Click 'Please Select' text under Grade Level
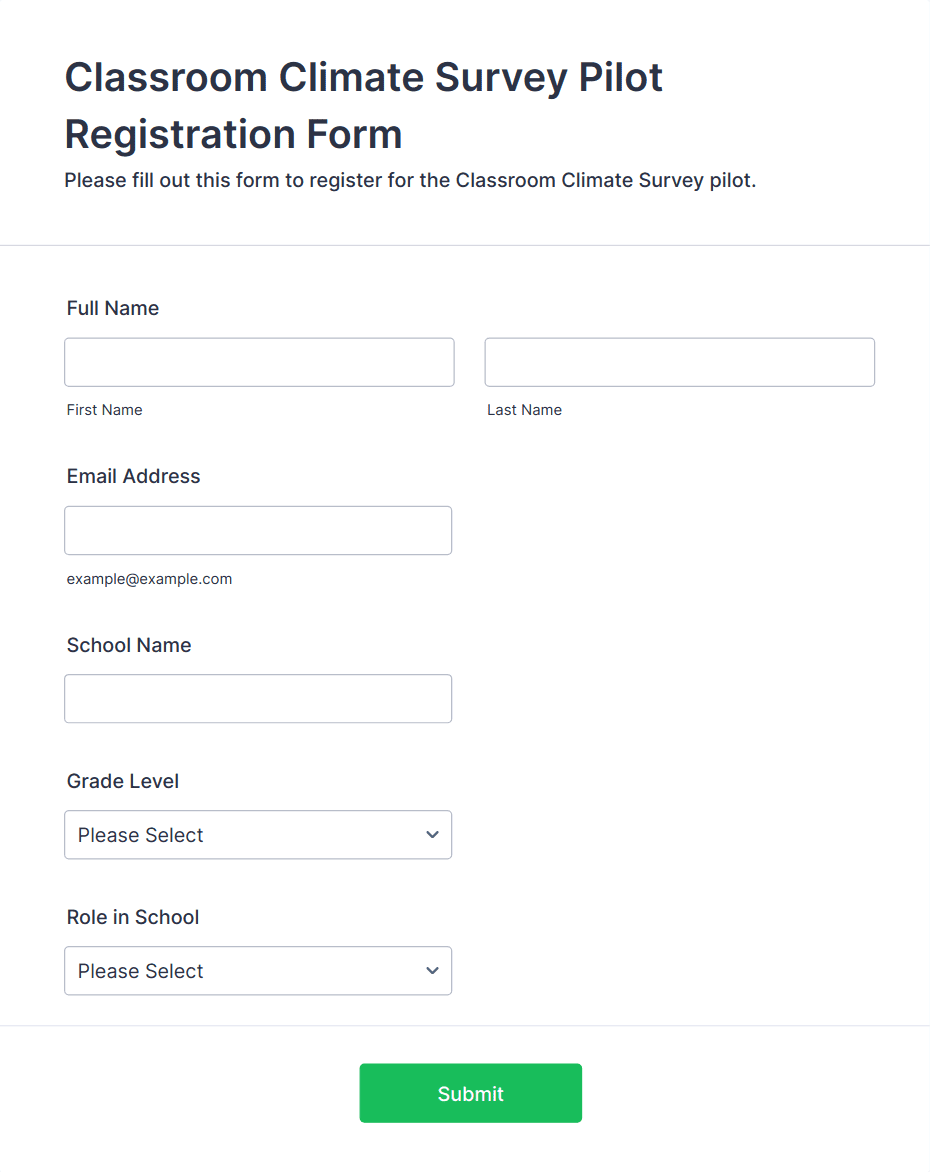Screen dimensions: 930x1172 point(141,835)
